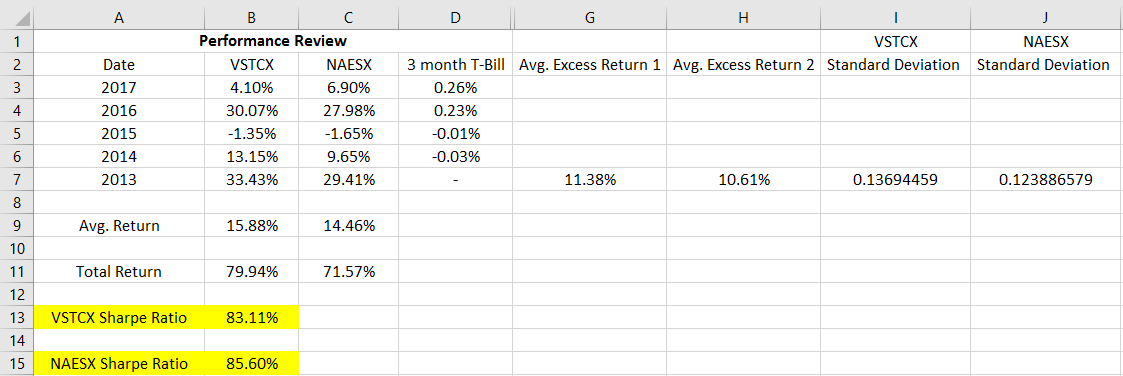The width and height of the screenshot is (1123, 376).
Task: Select column D header
Action: coord(456,18)
